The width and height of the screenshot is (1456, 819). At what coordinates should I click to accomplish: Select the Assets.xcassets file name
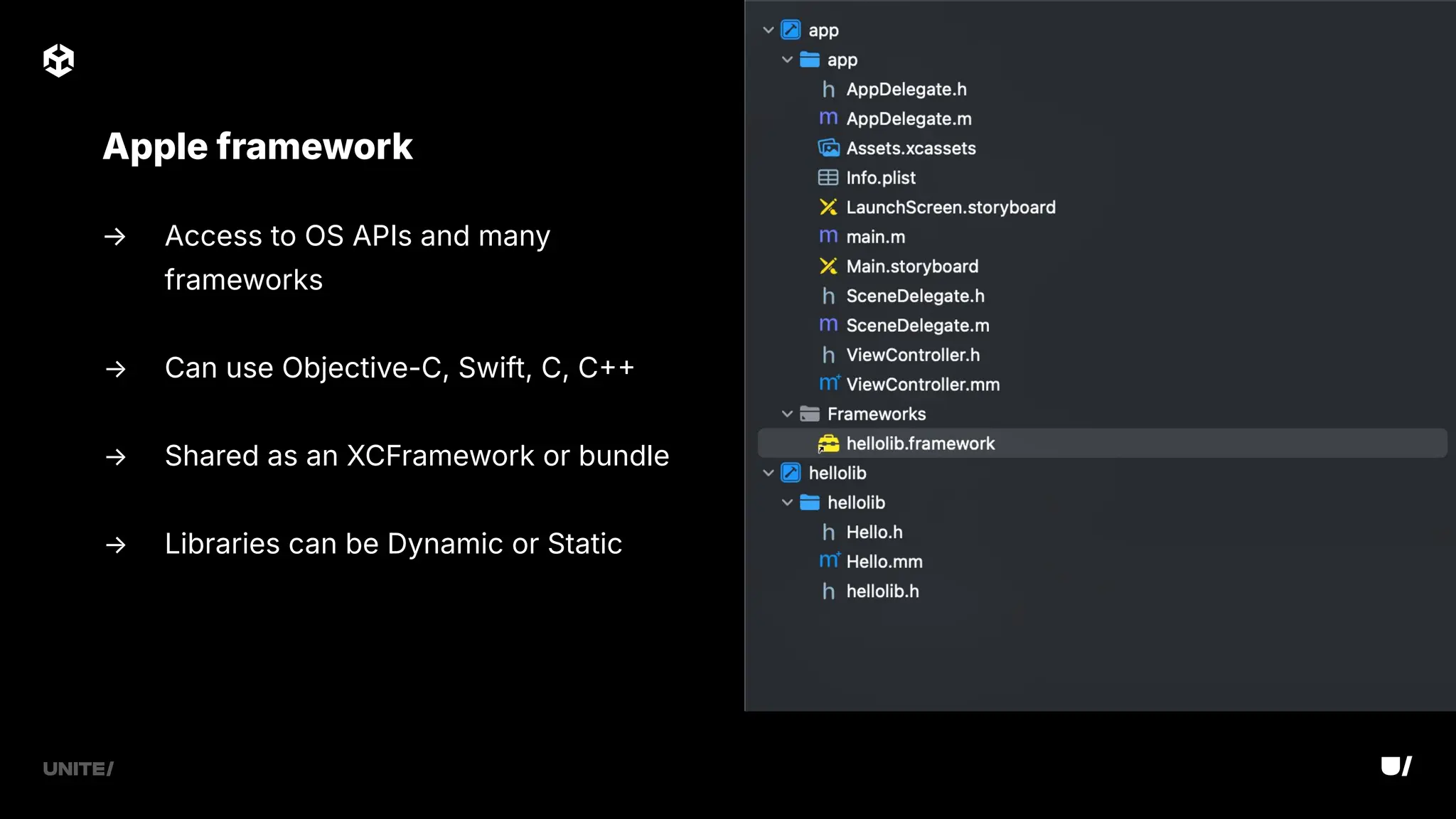click(x=911, y=149)
